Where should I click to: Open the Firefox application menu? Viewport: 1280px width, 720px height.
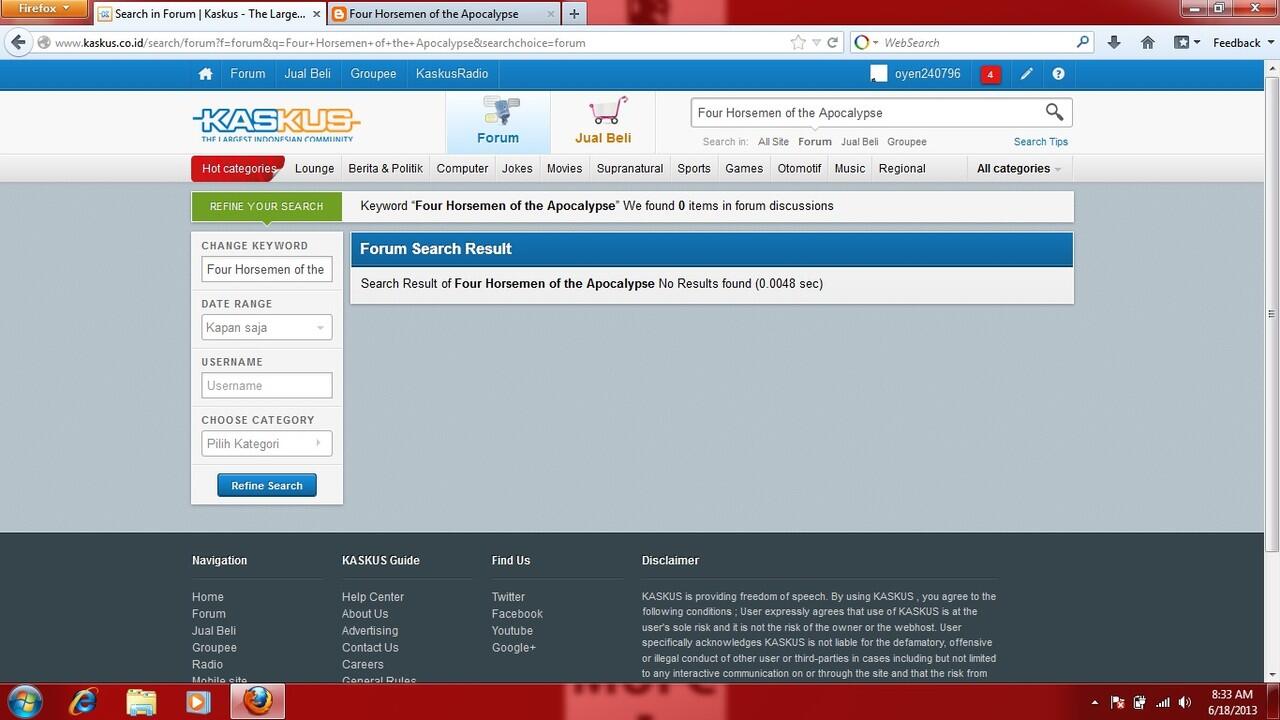tap(45, 9)
